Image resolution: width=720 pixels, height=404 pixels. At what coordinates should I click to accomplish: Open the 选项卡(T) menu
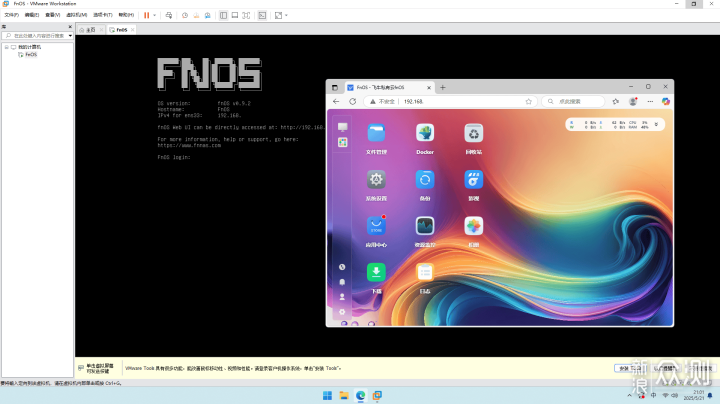point(103,15)
